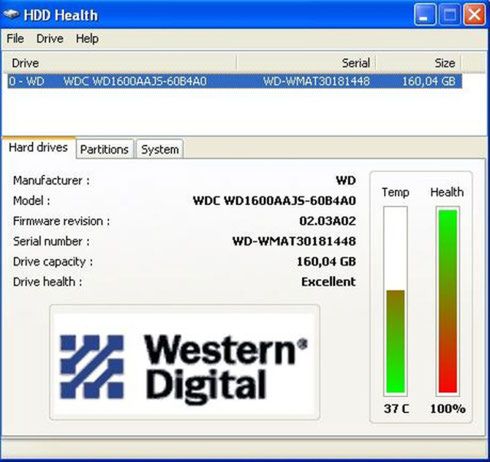Image resolution: width=490 pixels, height=462 pixels.
Task: Sort drives by the Drive column header
Action: click(x=120, y=63)
